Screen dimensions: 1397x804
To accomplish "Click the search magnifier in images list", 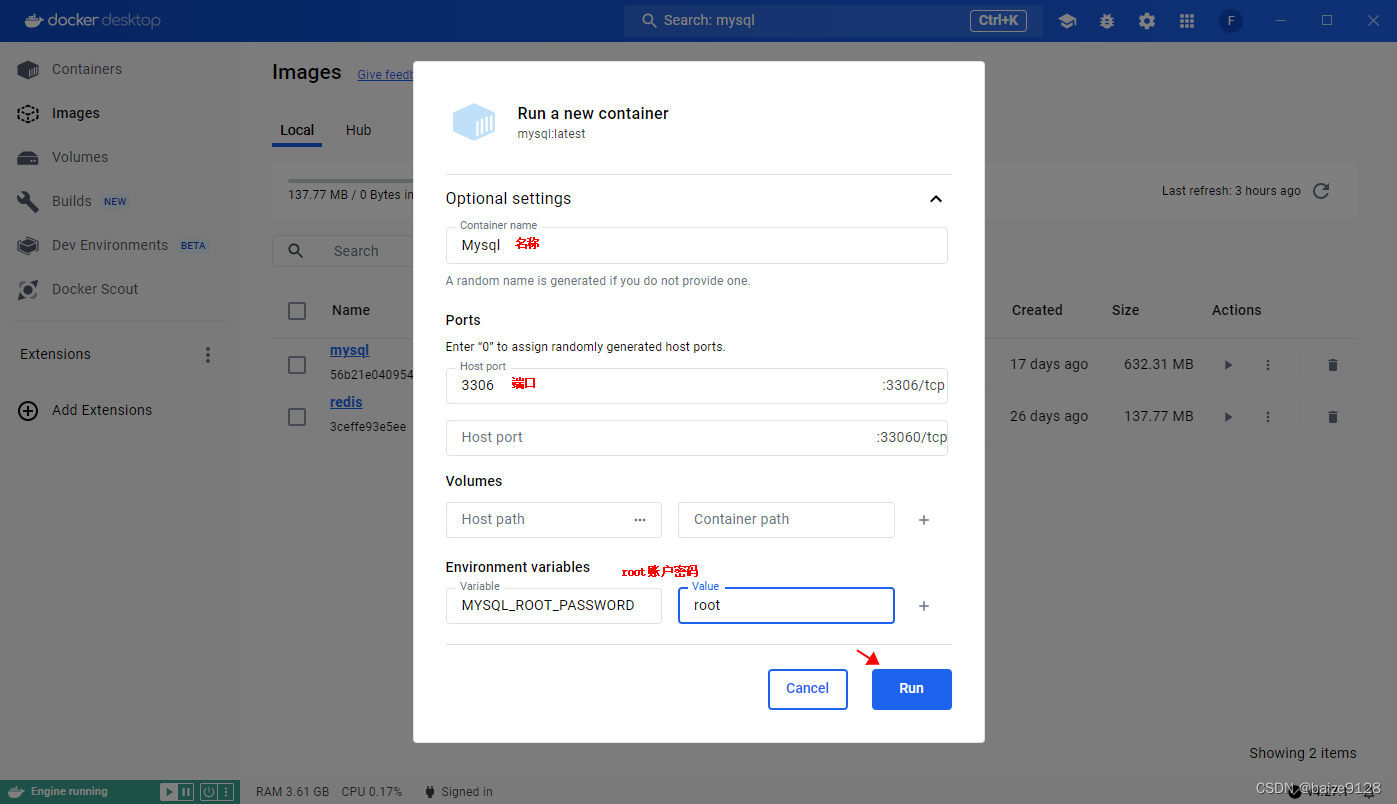I will click(x=295, y=251).
